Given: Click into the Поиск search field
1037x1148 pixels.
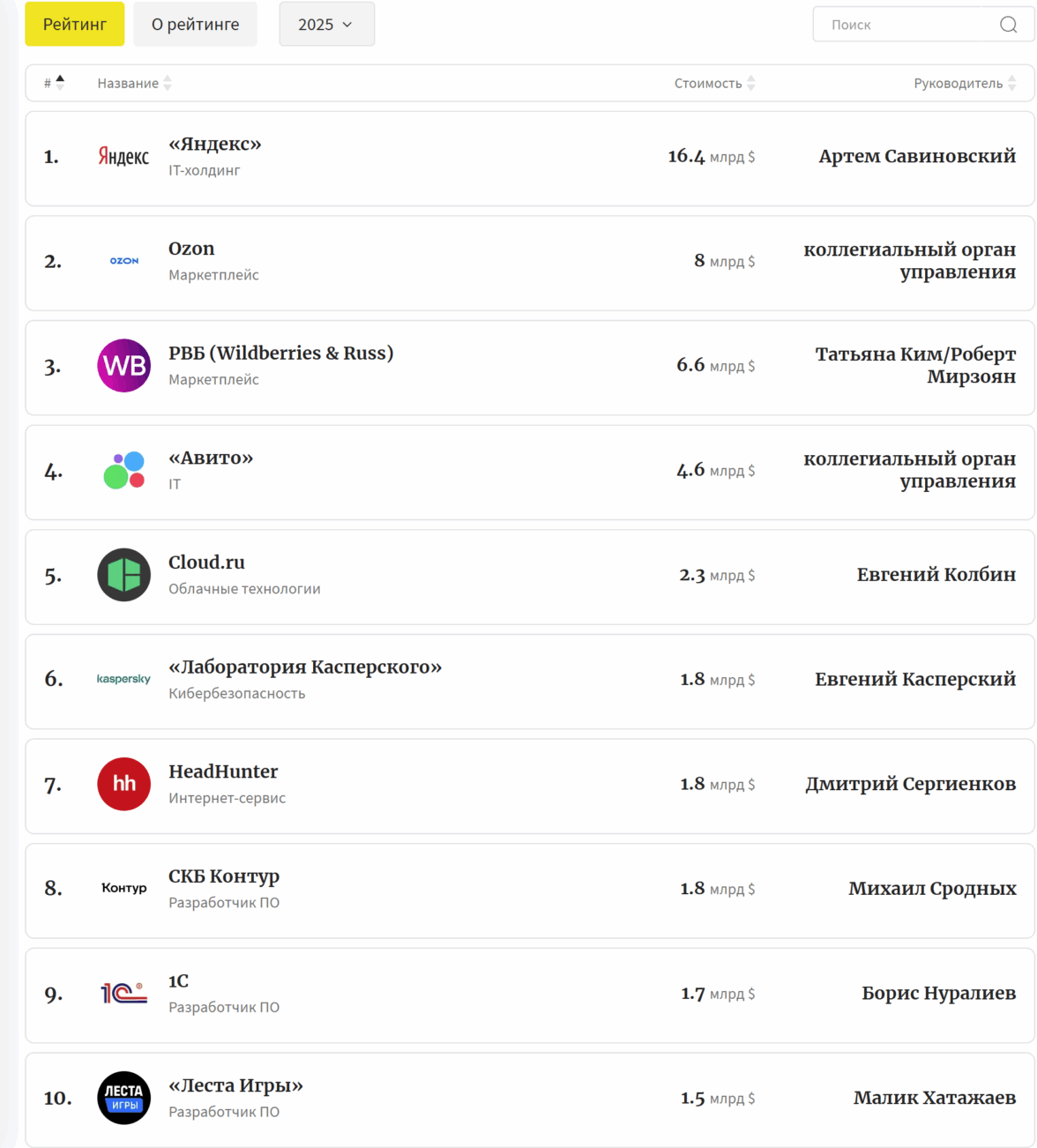Looking at the screenshot, I should [x=908, y=25].
